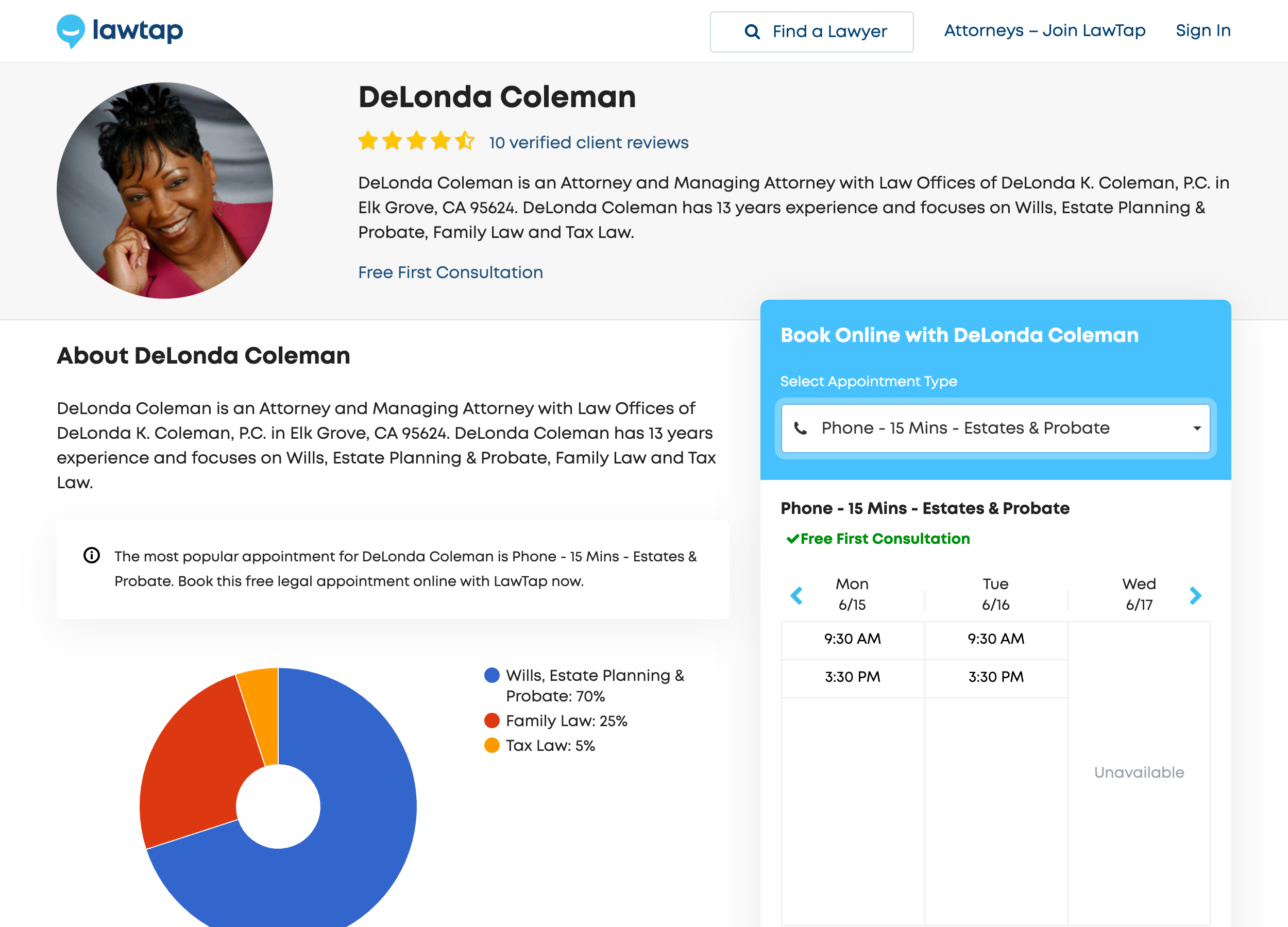
Task: Click DeLonda Coleman's profile photo
Action: click(165, 191)
